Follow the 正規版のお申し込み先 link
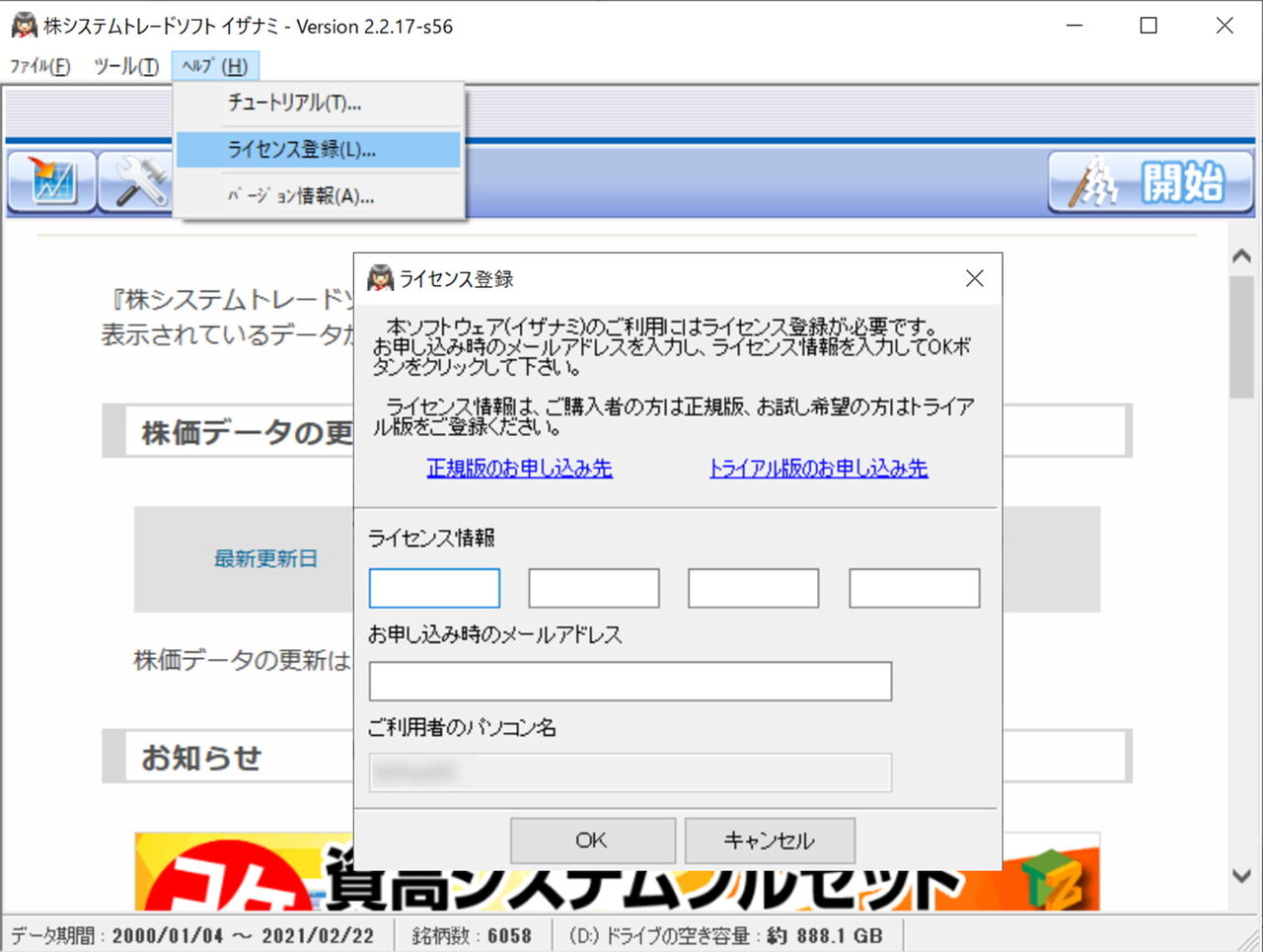 click(520, 469)
